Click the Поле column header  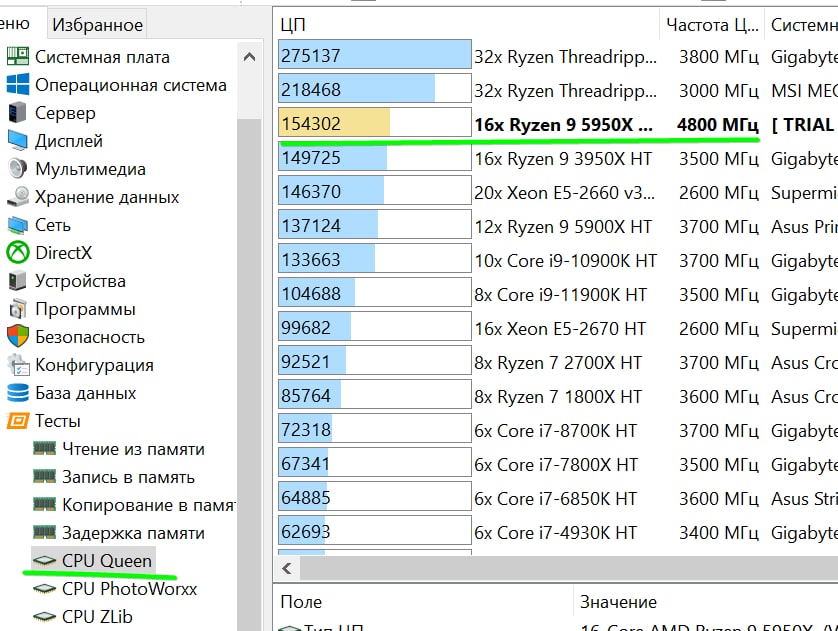425,602
